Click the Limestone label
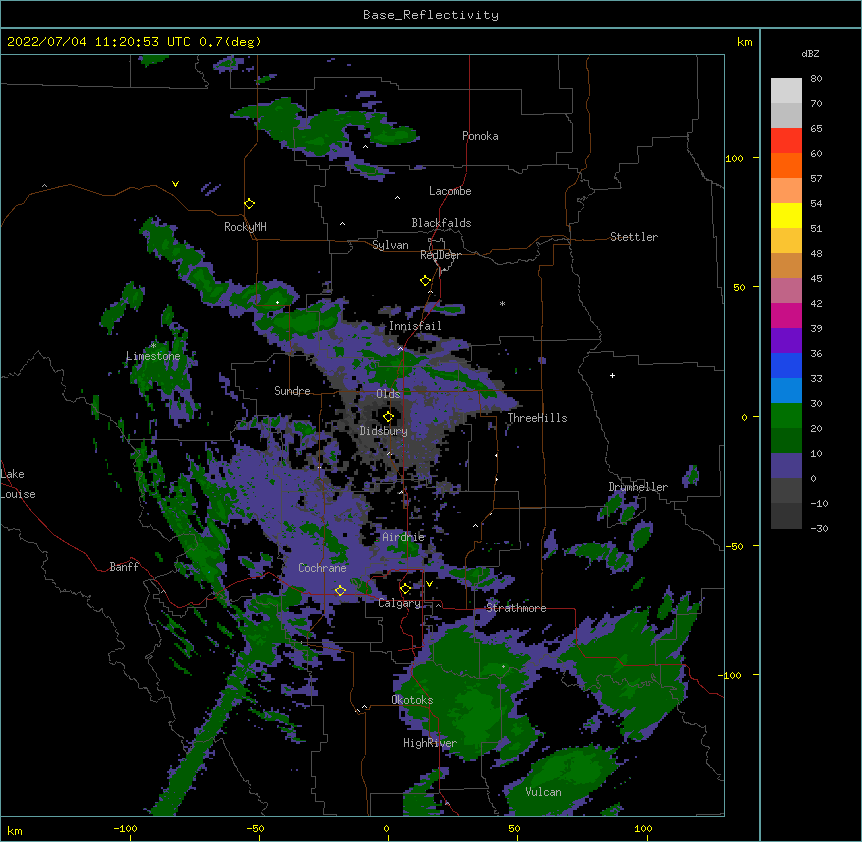The image size is (862, 842). pos(153,356)
